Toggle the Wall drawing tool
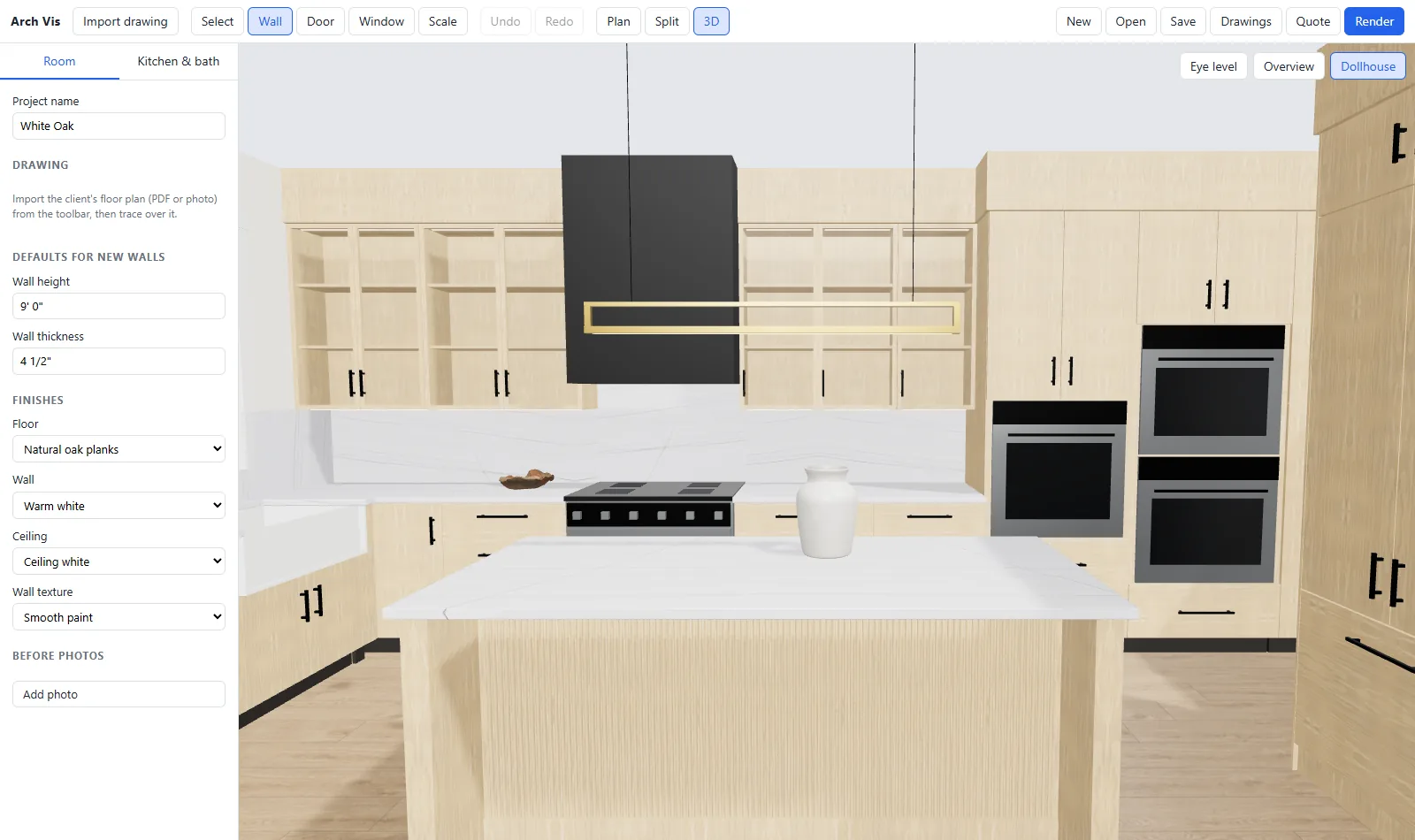The image size is (1415, 840). click(x=271, y=21)
